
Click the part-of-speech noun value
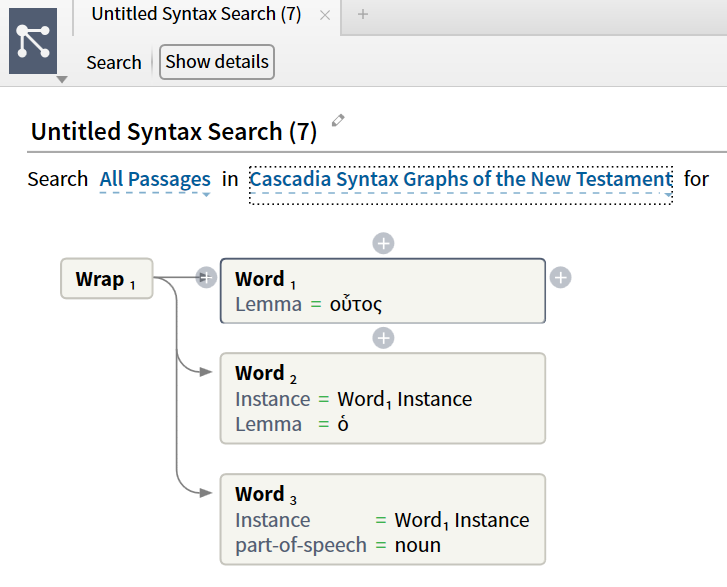(418, 545)
